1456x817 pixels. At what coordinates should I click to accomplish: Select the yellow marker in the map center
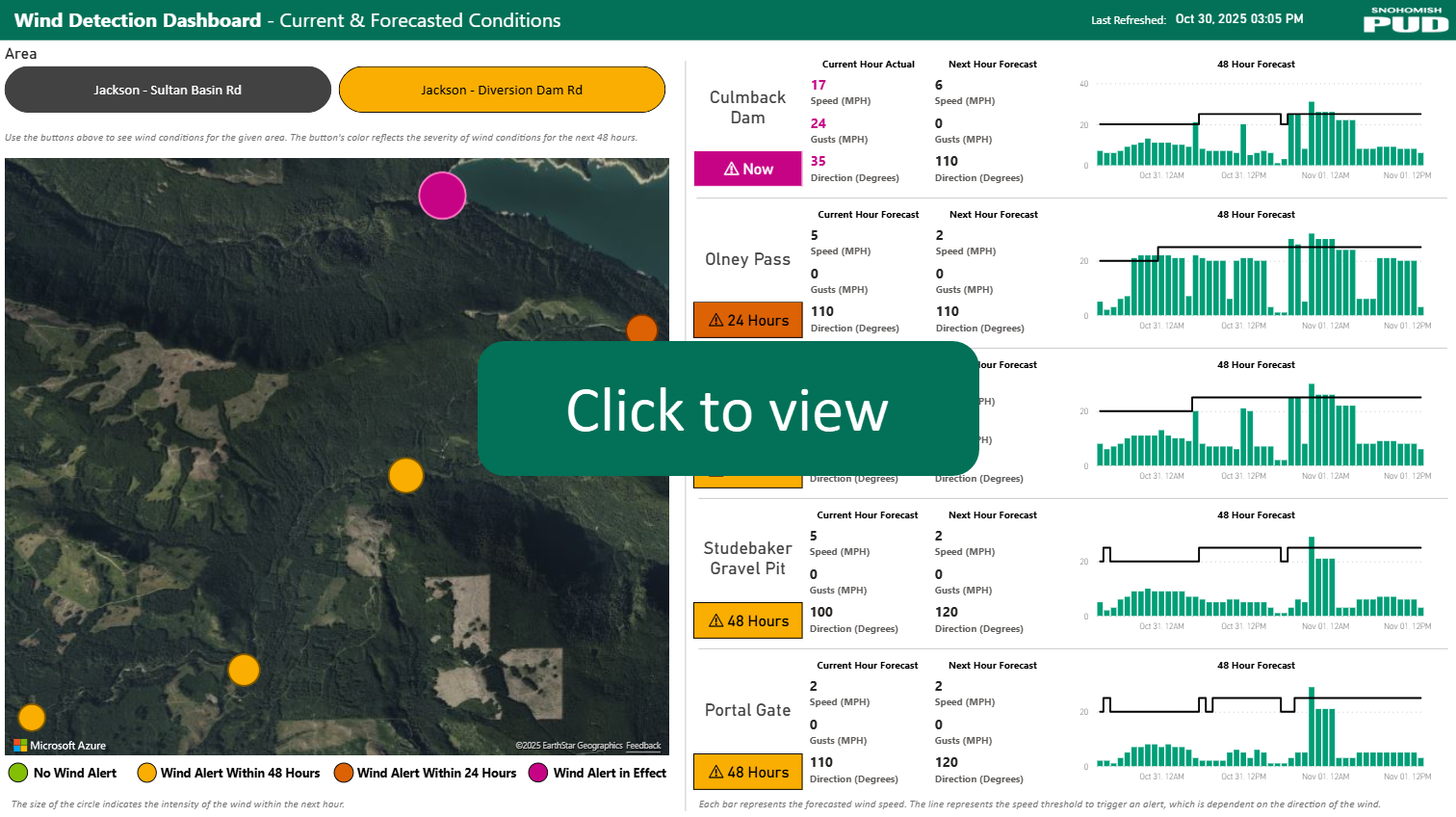click(405, 476)
